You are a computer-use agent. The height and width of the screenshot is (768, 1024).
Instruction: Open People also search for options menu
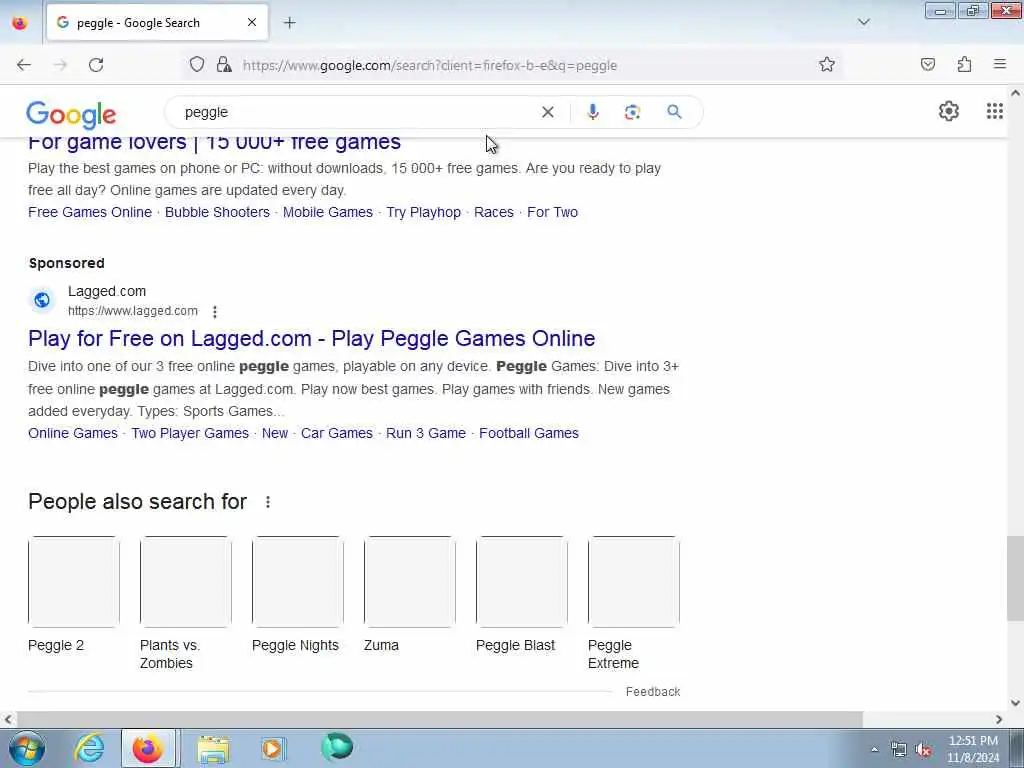tap(268, 502)
